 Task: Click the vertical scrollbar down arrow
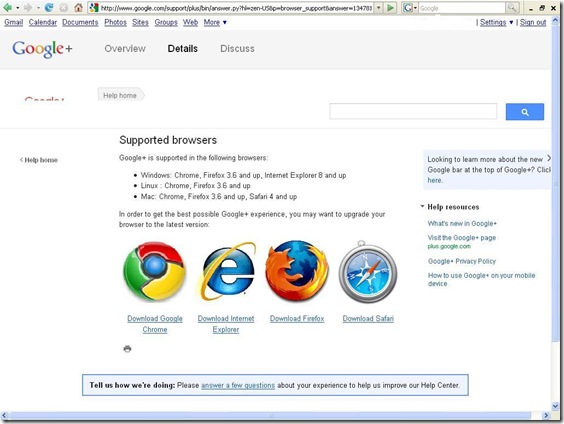tap(555, 406)
